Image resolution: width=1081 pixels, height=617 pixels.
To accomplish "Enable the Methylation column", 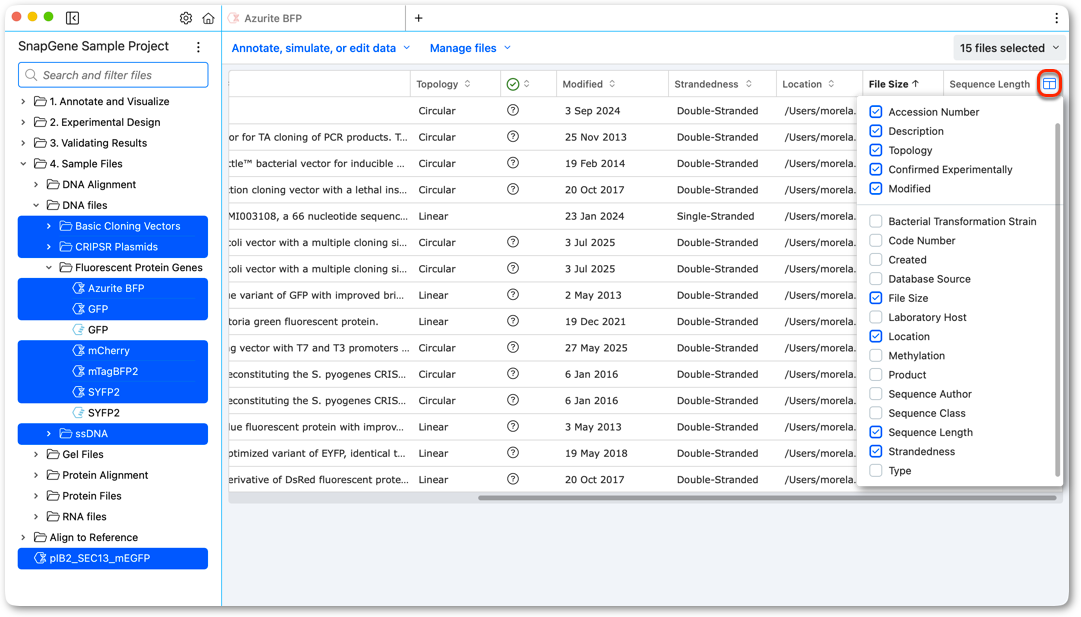I will [876, 356].
